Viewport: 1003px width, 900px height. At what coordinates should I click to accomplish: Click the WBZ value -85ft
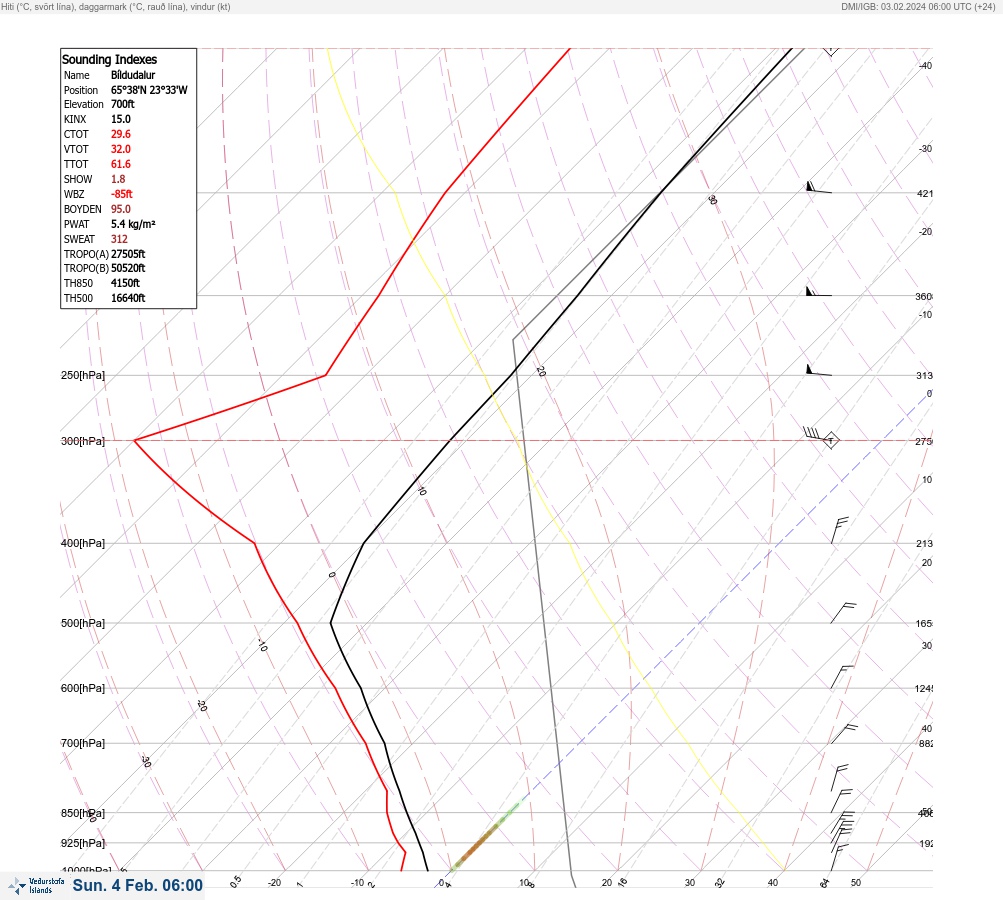pyautogui.click(x=122, y=194)
